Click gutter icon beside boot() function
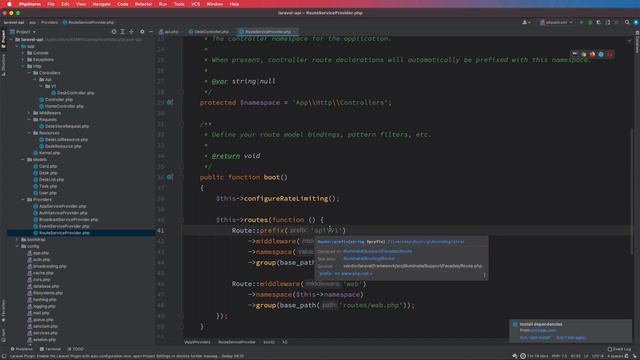The width and height of the screenshot is (640, 360). tap(170, 177)
